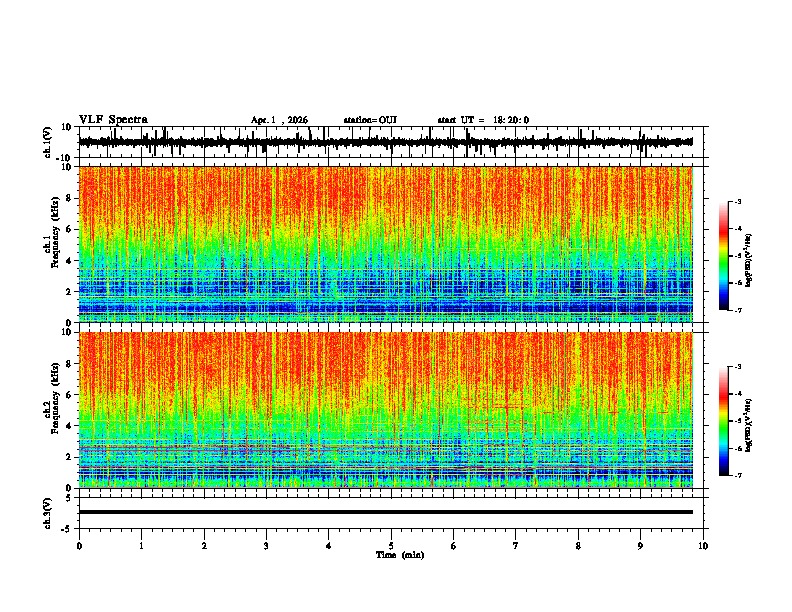Image resolution: width=792 pixels, height=612 pixels.
Task: Click the "-7" label on ch.2 colorbar
Action: pyautogui.click(x=737, y=475)
